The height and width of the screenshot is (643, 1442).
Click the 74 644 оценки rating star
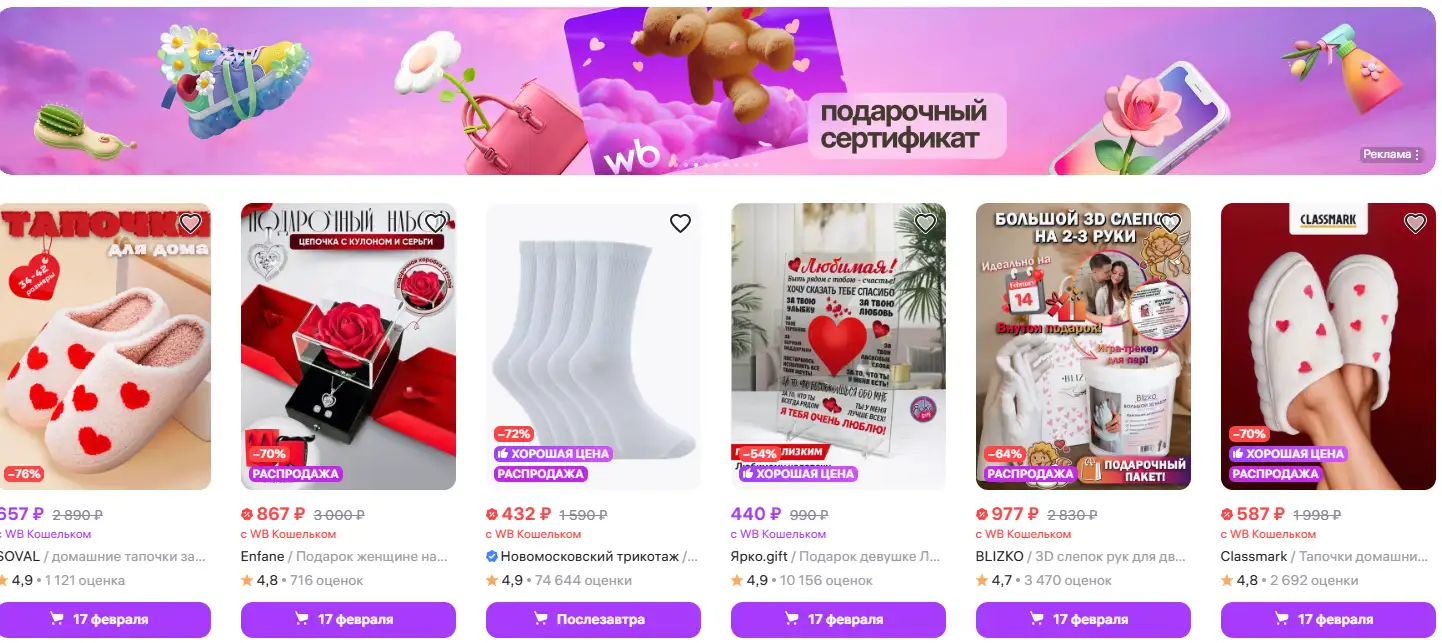[x=492, y=580]
